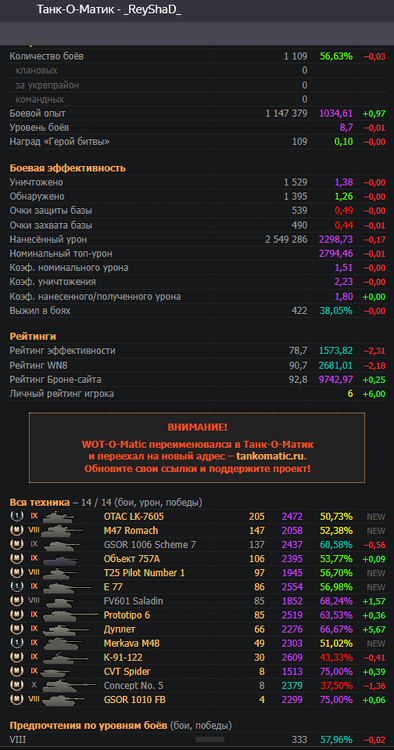Click the tank silhouette of OTAC LK-7605
Image resolution: width=394 pixels, height=750 pixels.
point(58,517)
